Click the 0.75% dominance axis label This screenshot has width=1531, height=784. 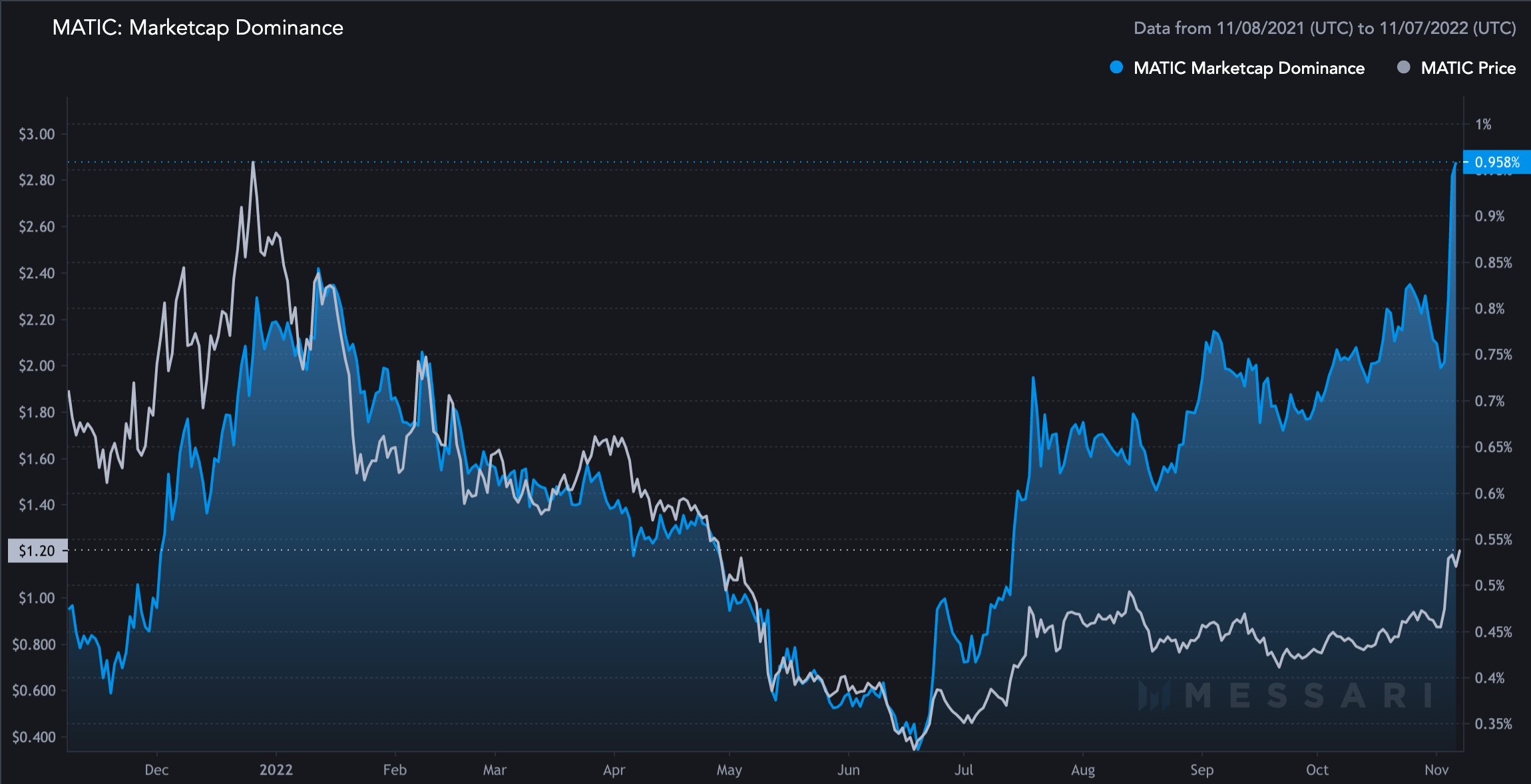click(1494, 355)
